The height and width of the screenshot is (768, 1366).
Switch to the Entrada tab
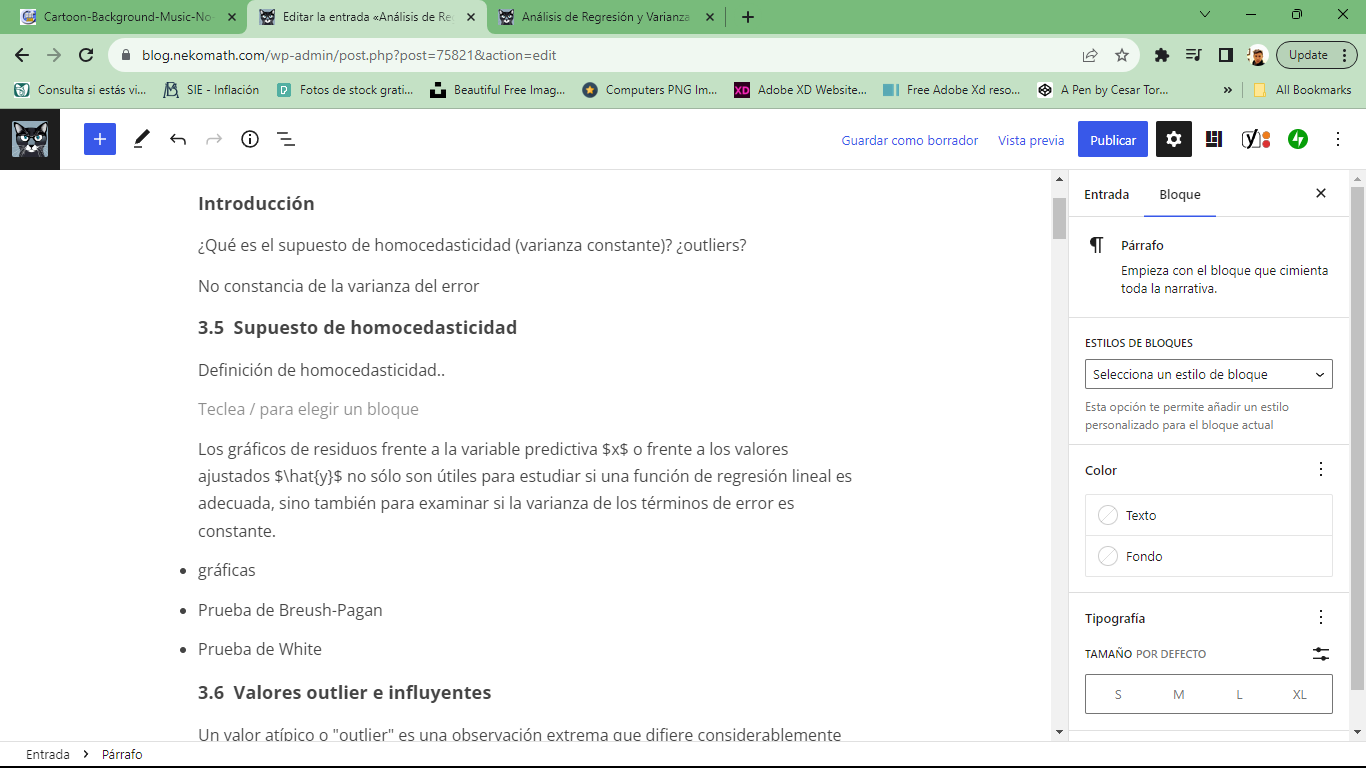point(1106,195)
